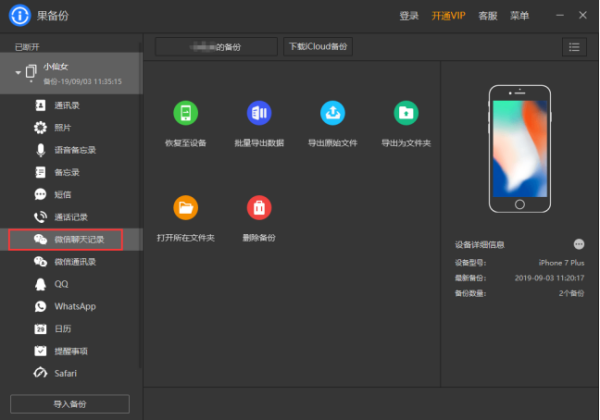
Task: Click the blue 批量导出数据 export icon
Action: point(259,113)
